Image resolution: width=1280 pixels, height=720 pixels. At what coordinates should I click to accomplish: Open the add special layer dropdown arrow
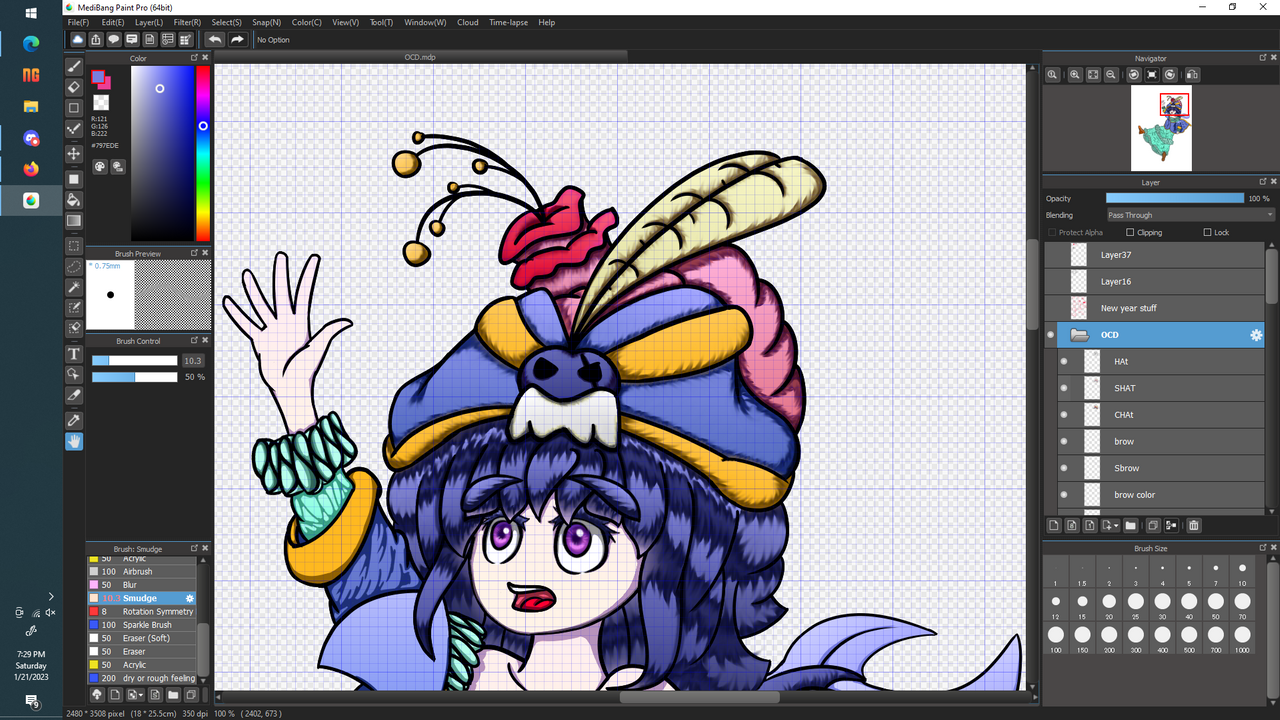coord(1116,525)
